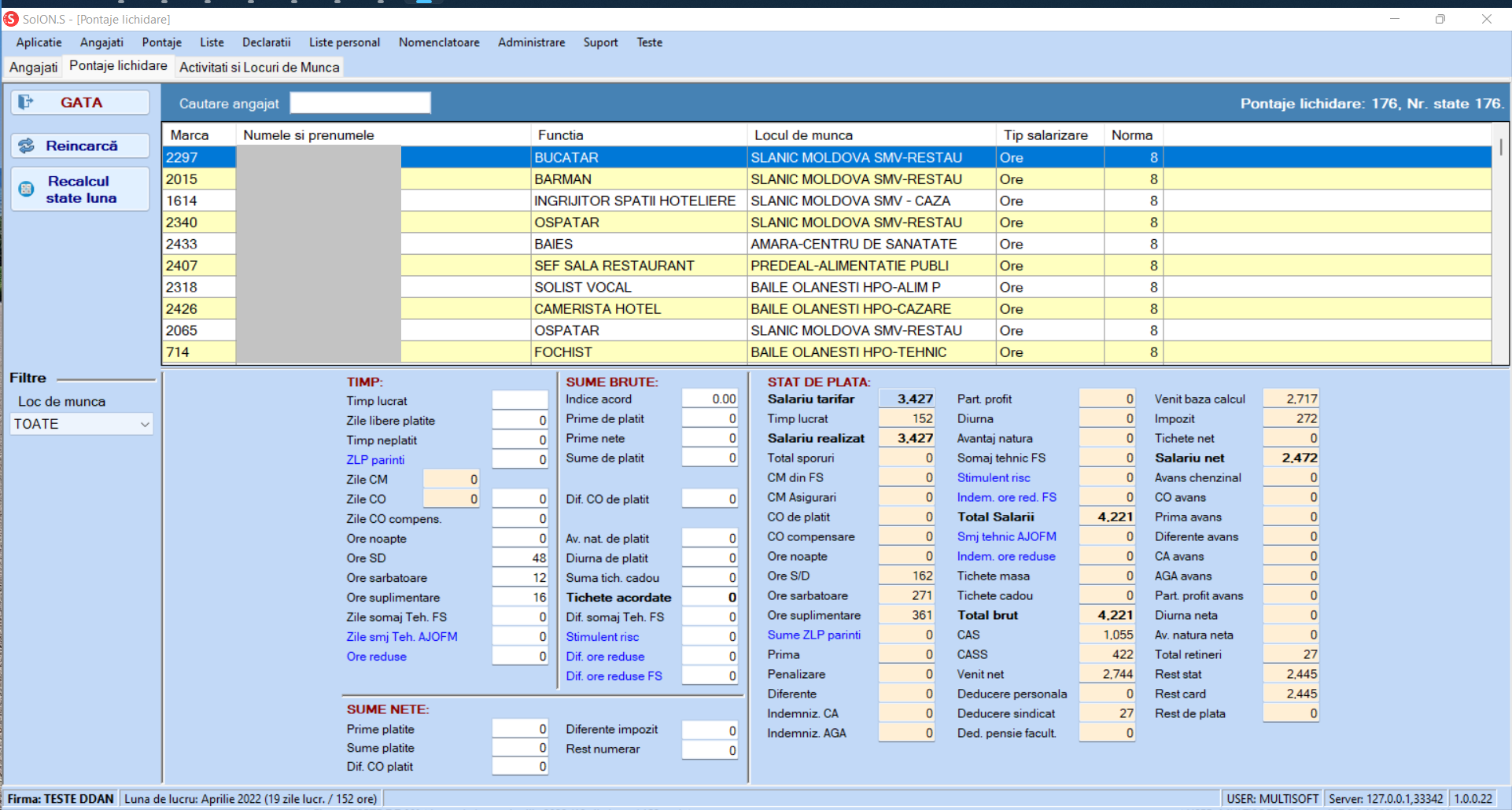Screen dimensions: 1512x810
Task: Open the Pontaje menu
Action: (161, 42)
